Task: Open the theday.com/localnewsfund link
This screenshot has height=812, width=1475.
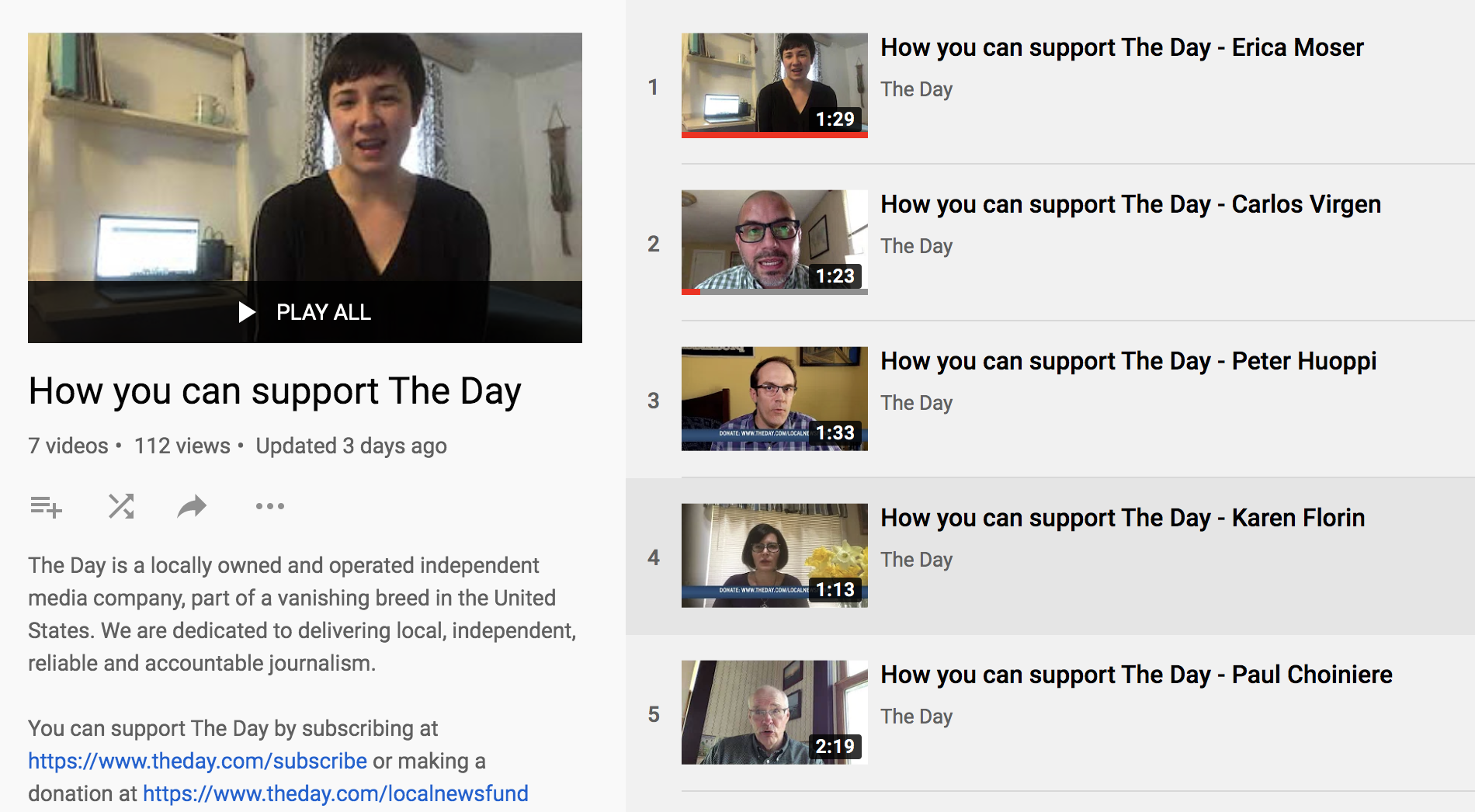Action: (x=335, y=793)
